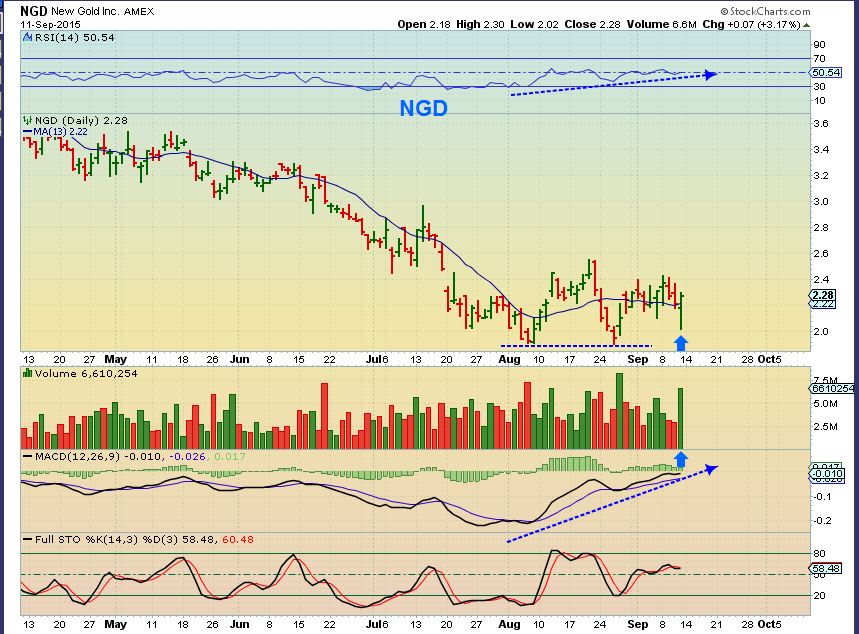This screenshot has width=859, height=634.
Task: Click the 2.5M volume axis label
Action: click(826, 427)
